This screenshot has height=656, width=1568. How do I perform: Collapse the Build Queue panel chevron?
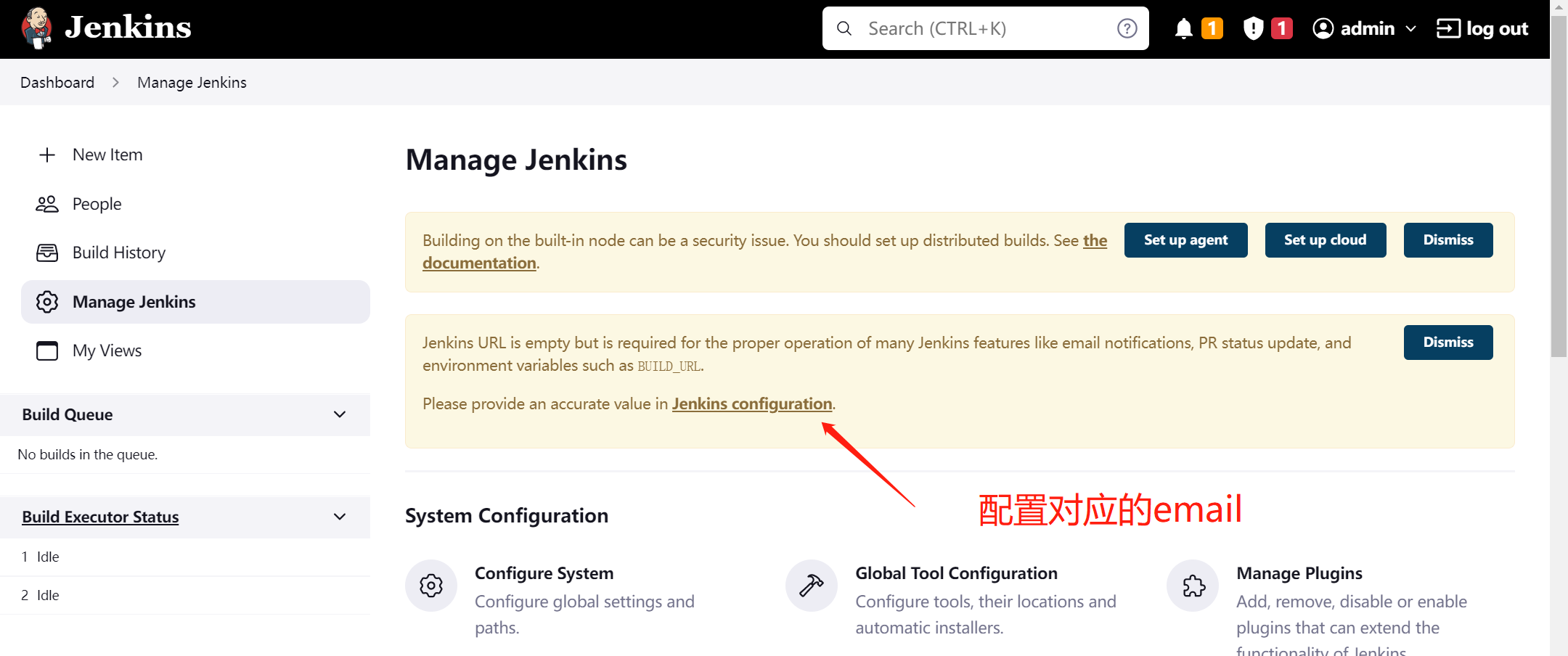coord(340,414)
